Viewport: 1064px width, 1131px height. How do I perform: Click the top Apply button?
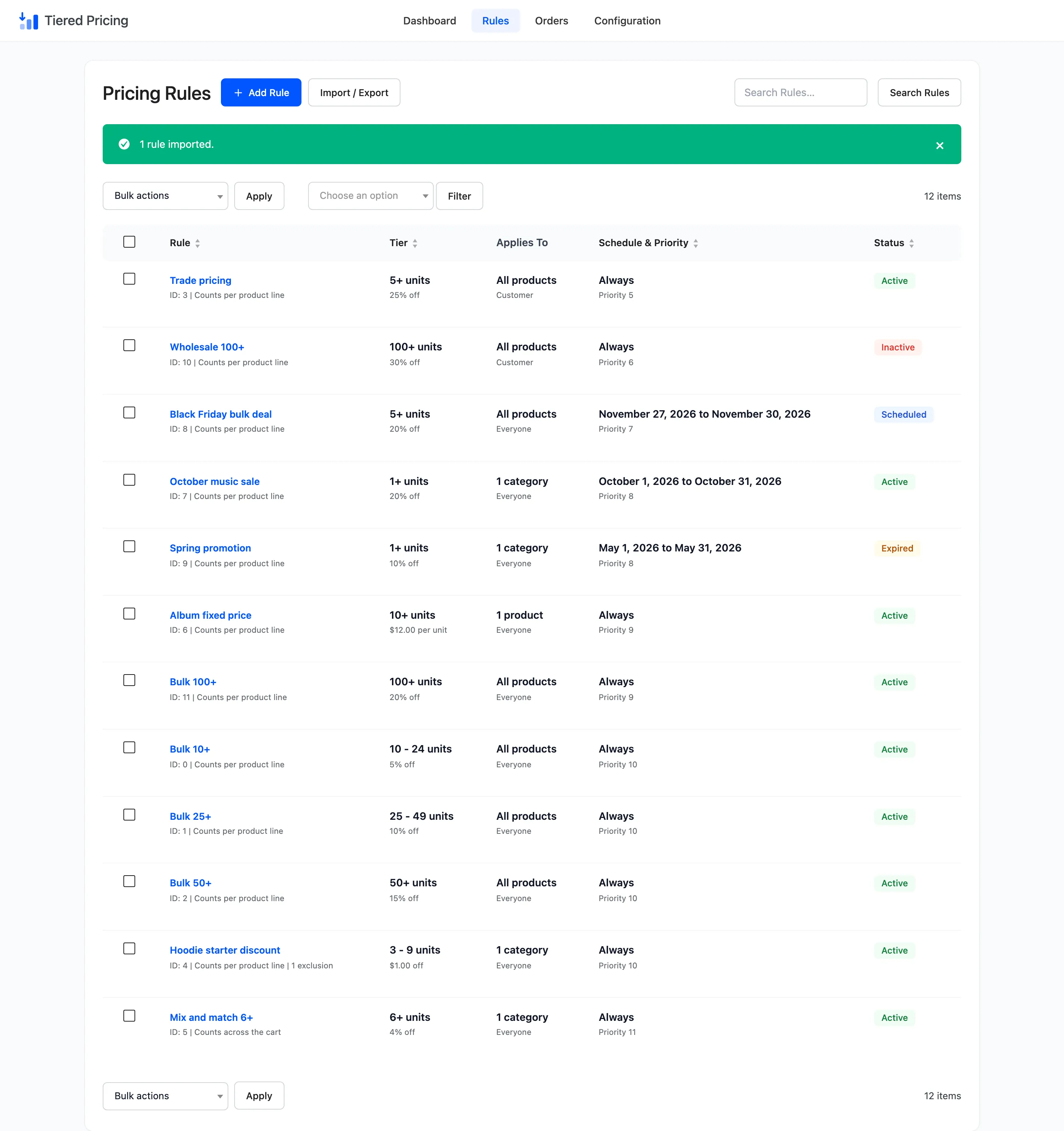pyautogui.click(x=259, y=196)
